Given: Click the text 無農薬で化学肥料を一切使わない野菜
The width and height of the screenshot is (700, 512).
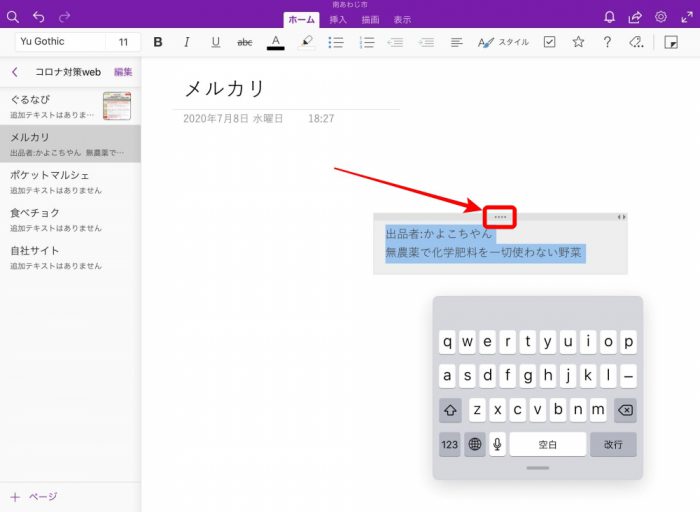Looking at the screenshot, I should pos(483,253).
